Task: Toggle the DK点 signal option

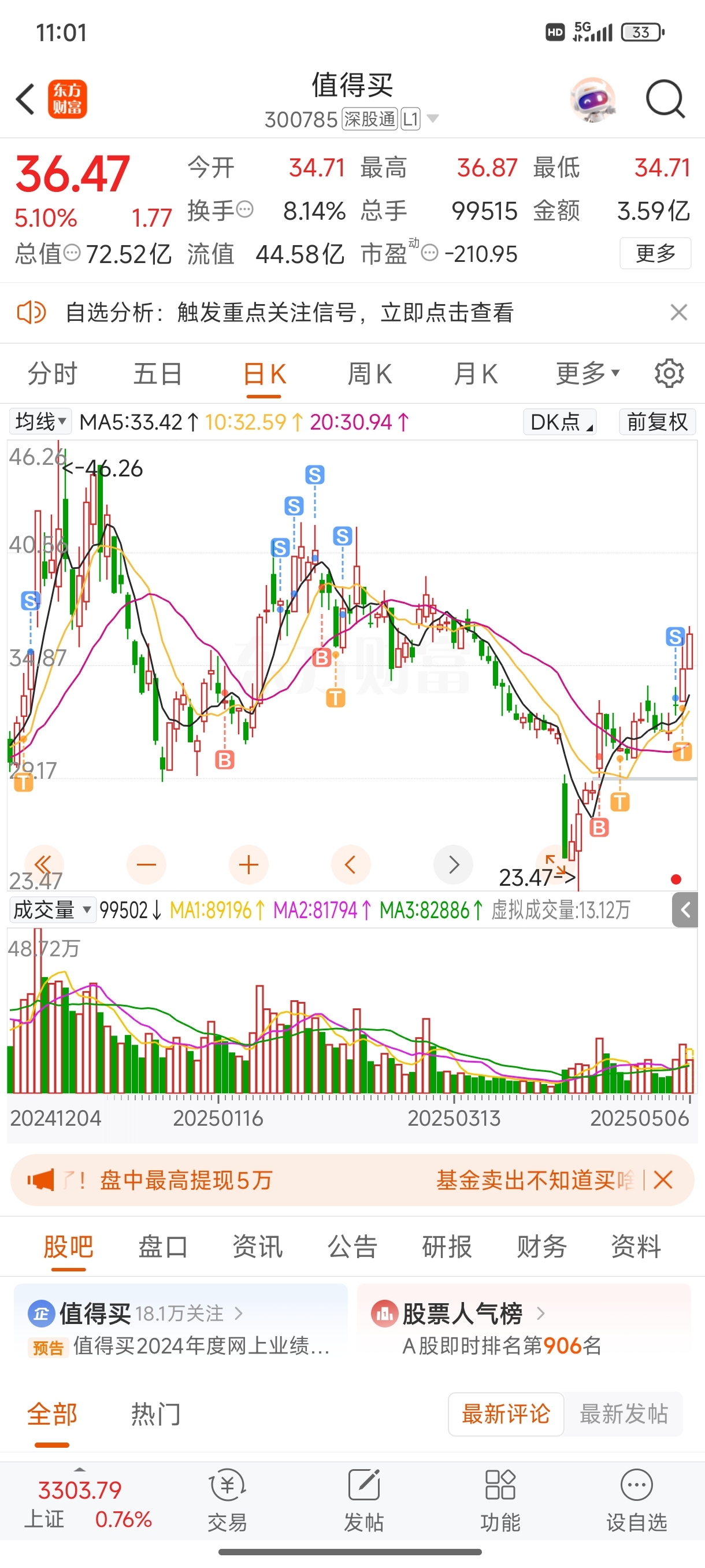Action: click(559, 421)
